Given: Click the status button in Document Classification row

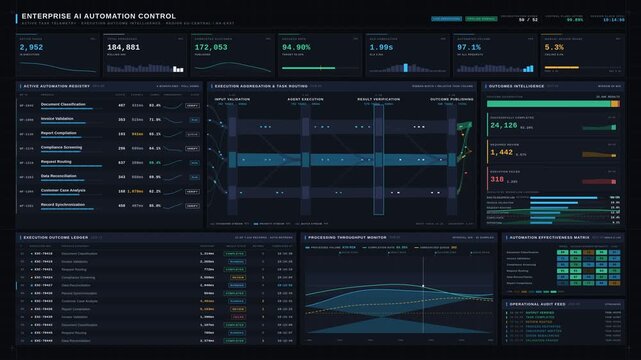Looking at the screenshot, I should pos(192,105).
